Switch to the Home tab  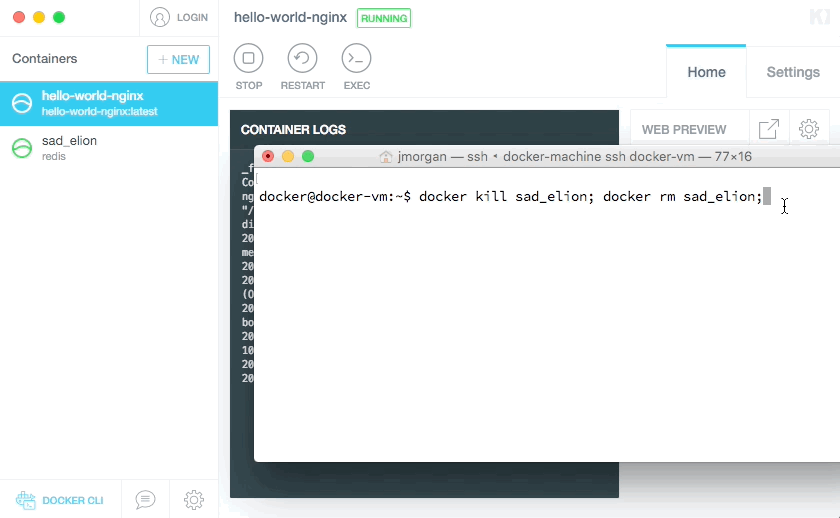pos(706,72)
